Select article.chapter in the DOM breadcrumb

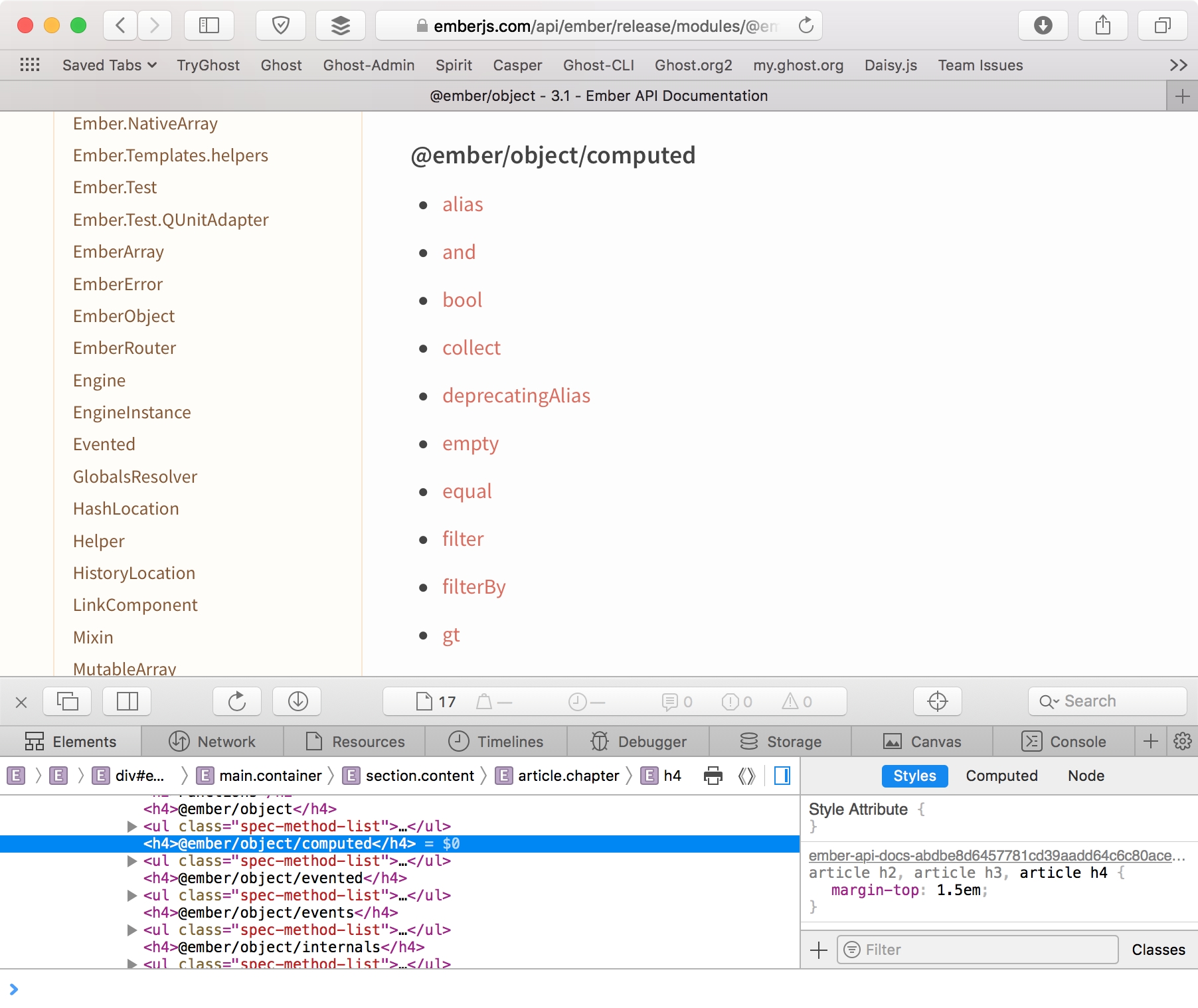(558, 776)
